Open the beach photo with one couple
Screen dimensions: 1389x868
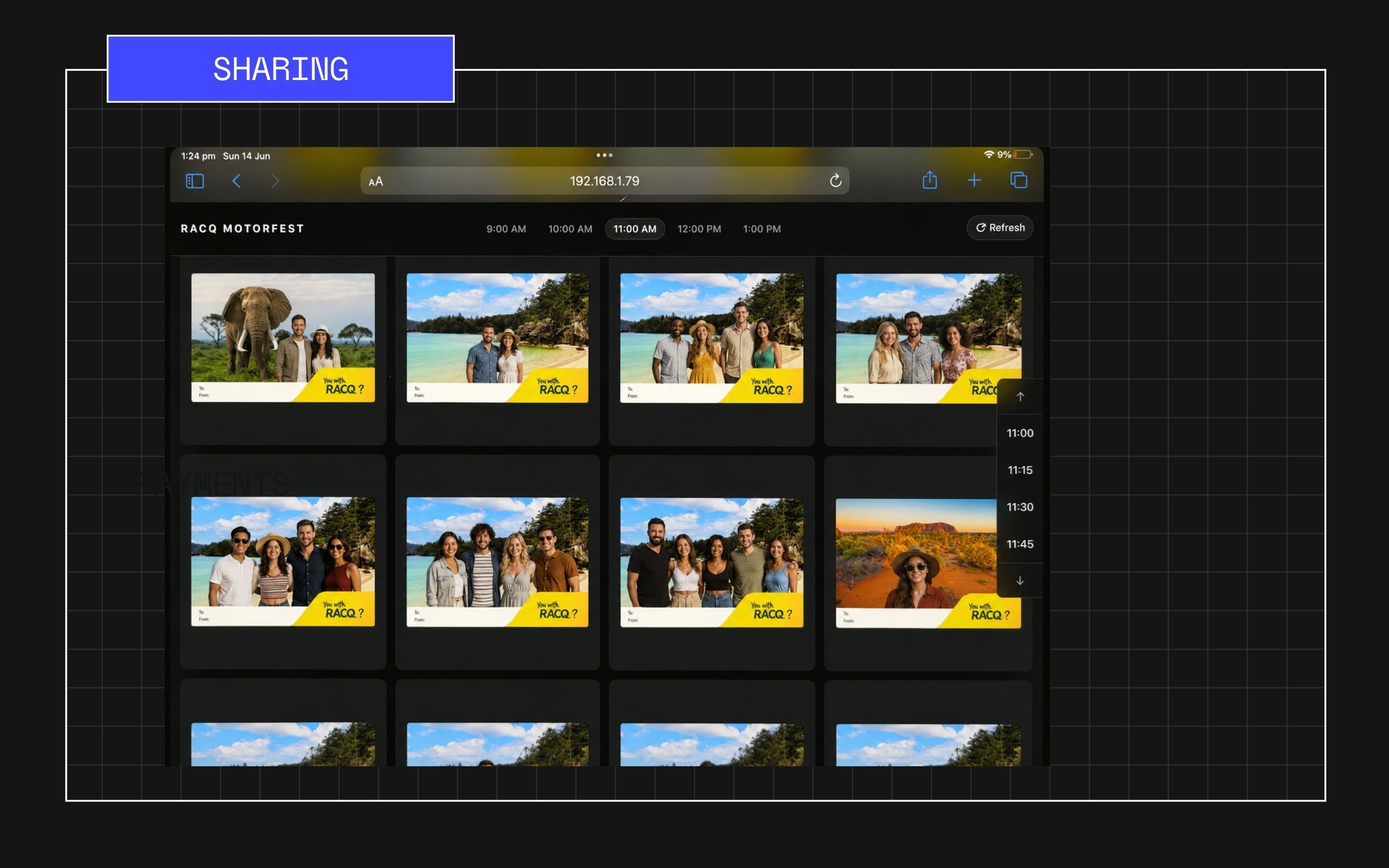(497, 338)
